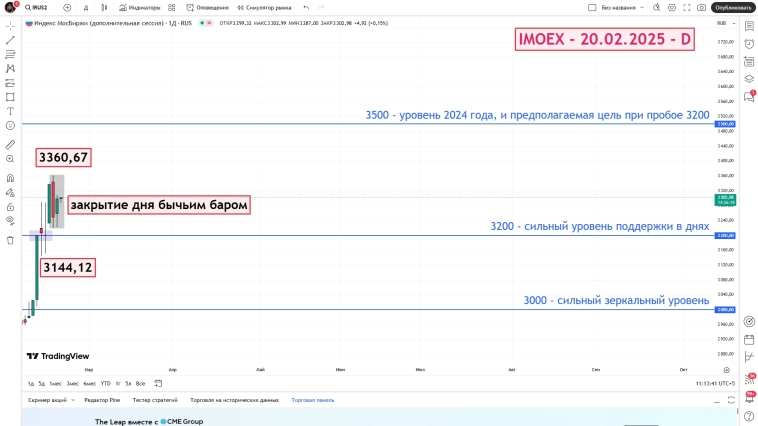
Task: Open the go-to-date calendar icon
Action: pos(158,383)
